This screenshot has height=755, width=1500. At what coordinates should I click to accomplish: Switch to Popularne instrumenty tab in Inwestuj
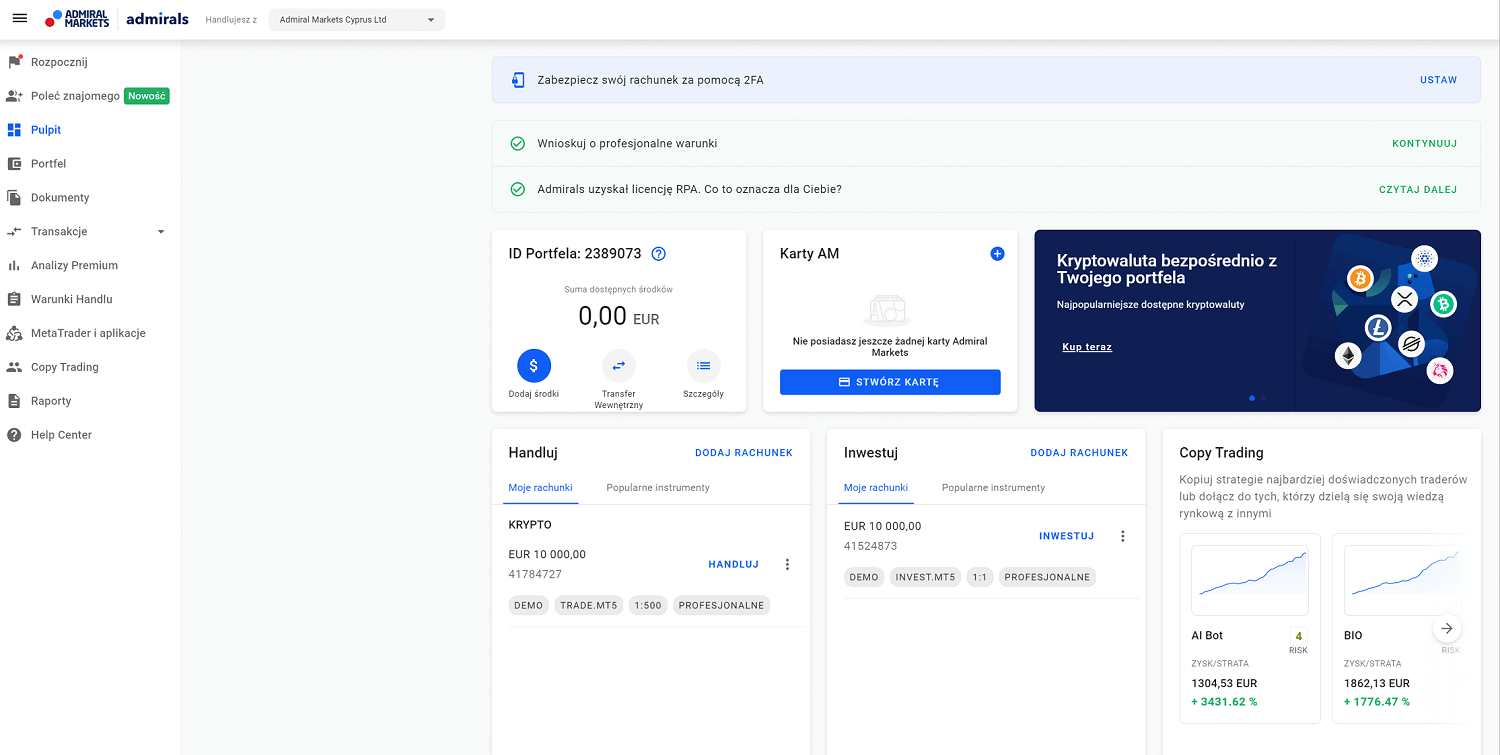point(993,488)
